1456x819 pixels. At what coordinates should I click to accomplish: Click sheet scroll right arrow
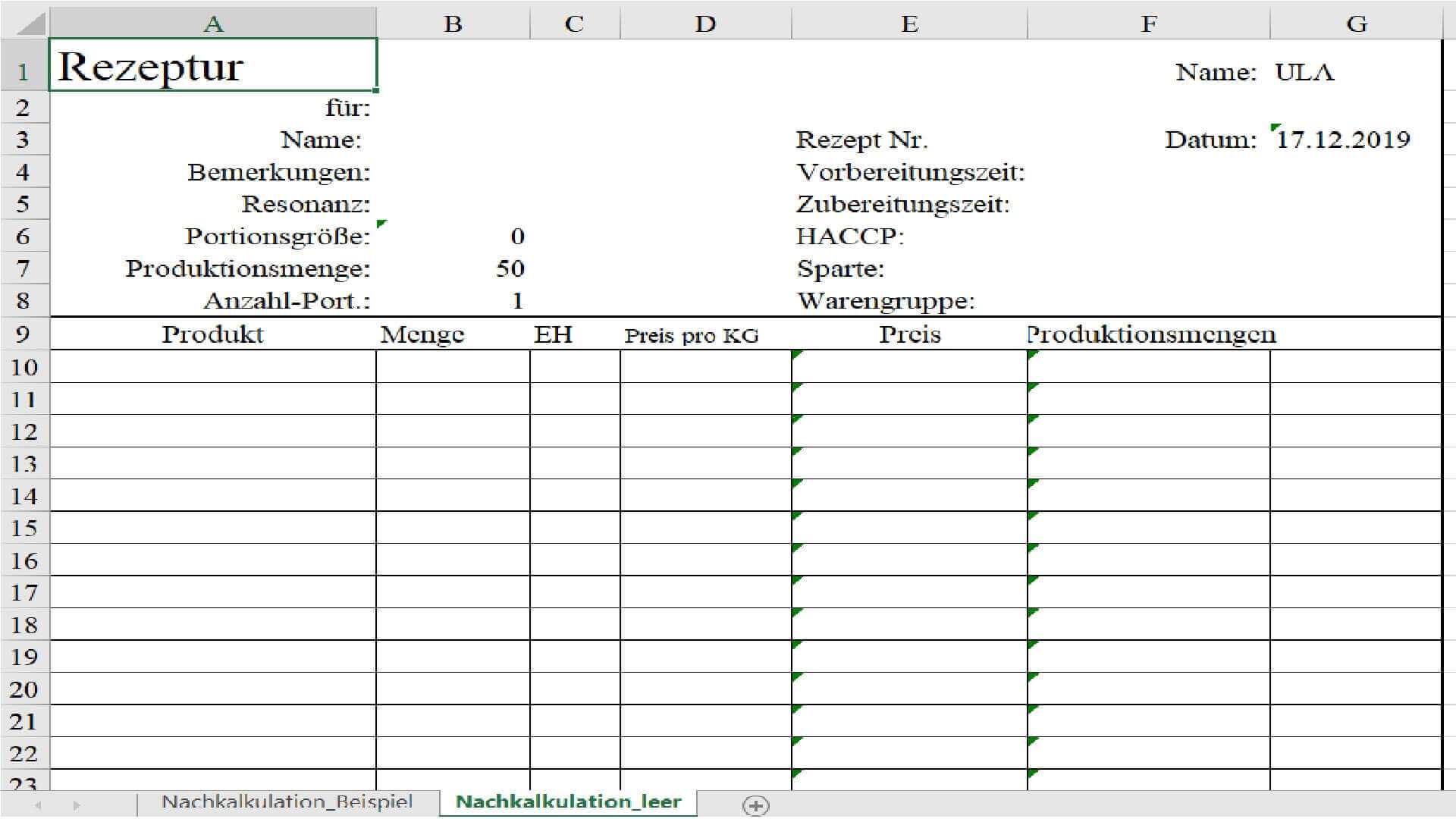click(x=76, y=805)
